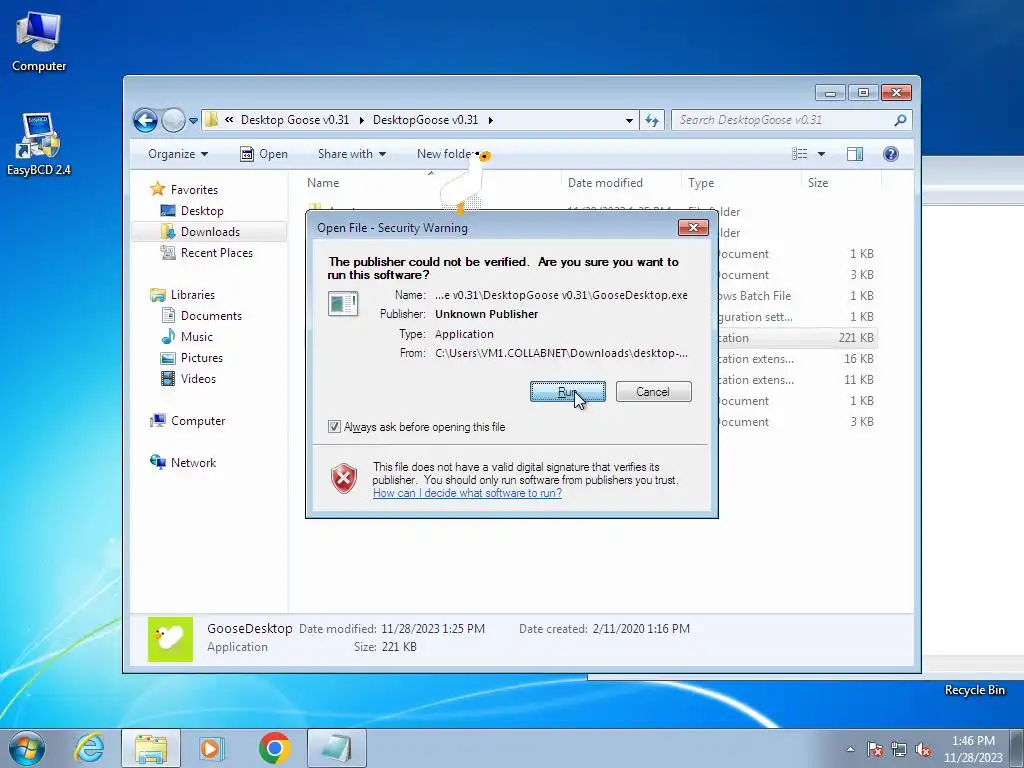The image size is (1024, 768).
Task: Click the network tray icon
Action: [x=899, y=749]
